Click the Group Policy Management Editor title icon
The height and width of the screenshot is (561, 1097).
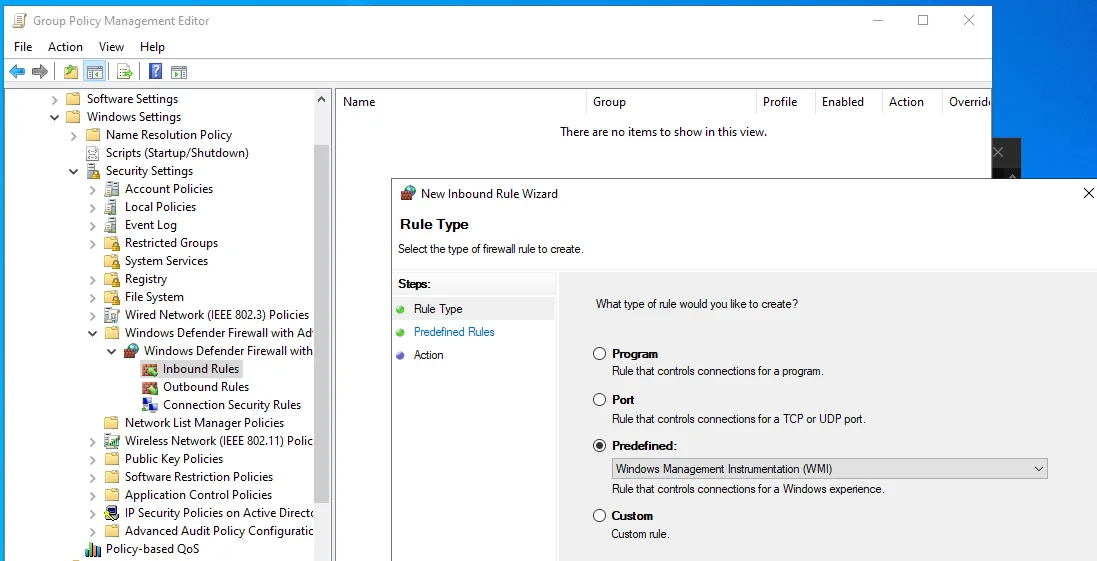(x=20, y=20)
